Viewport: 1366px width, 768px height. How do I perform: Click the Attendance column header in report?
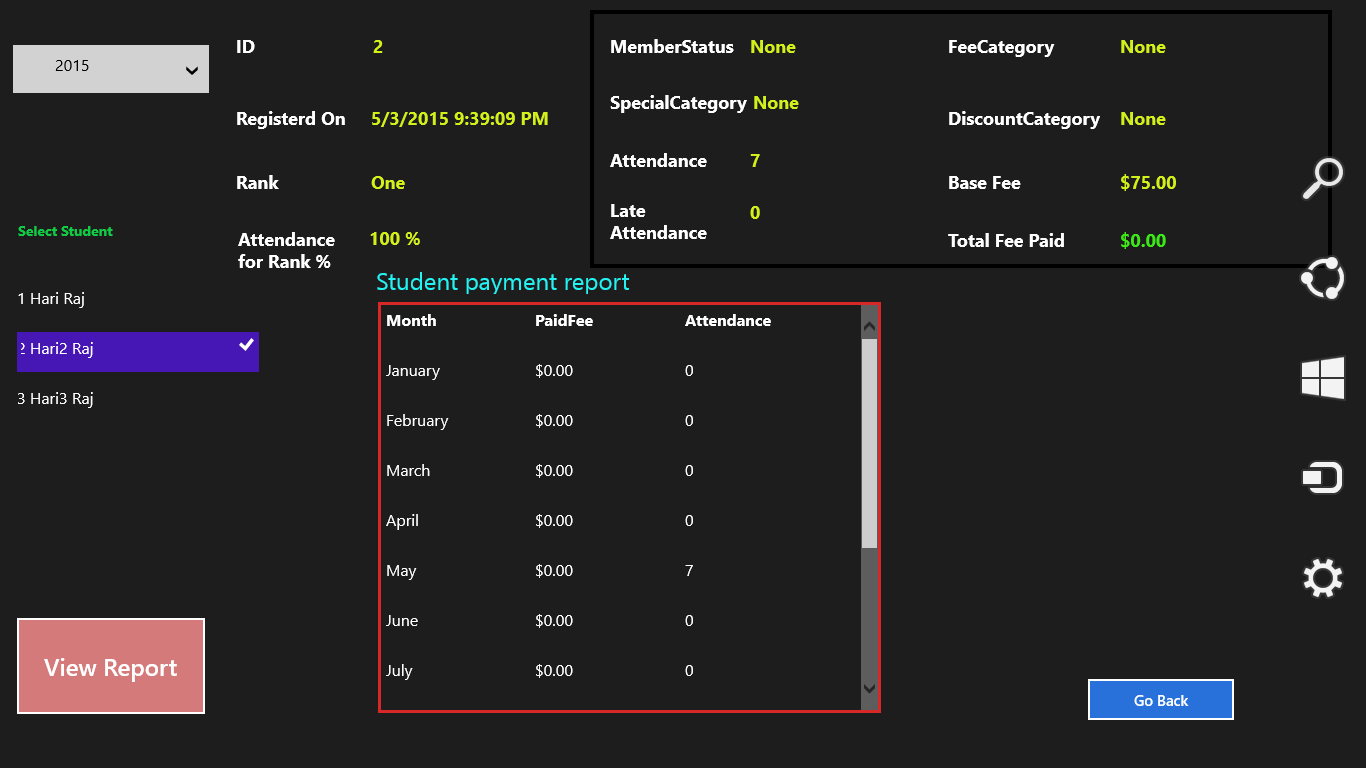[x=727, y=321]
